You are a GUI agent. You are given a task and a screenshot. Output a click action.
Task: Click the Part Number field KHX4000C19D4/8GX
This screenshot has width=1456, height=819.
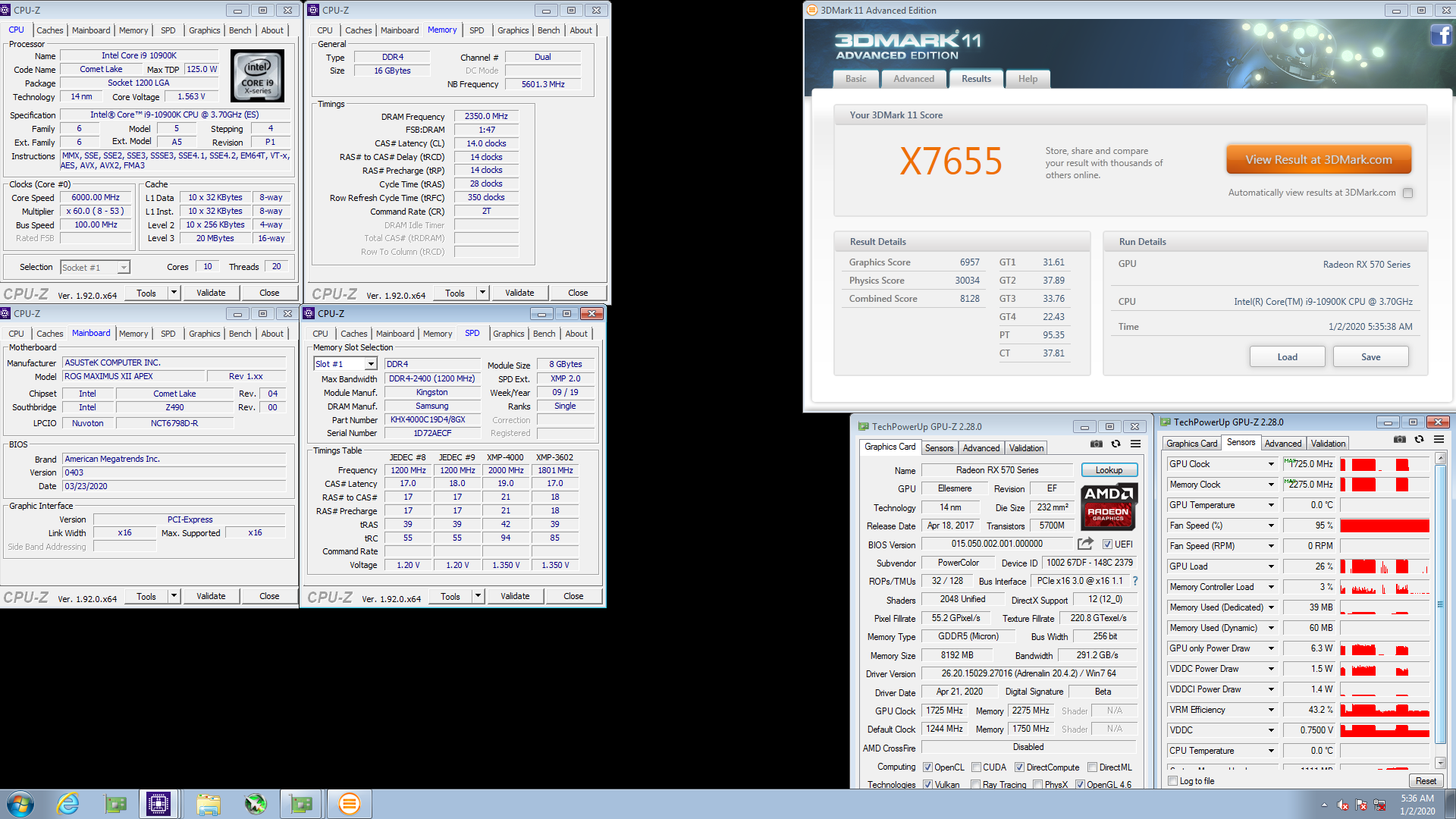[432, 419]
